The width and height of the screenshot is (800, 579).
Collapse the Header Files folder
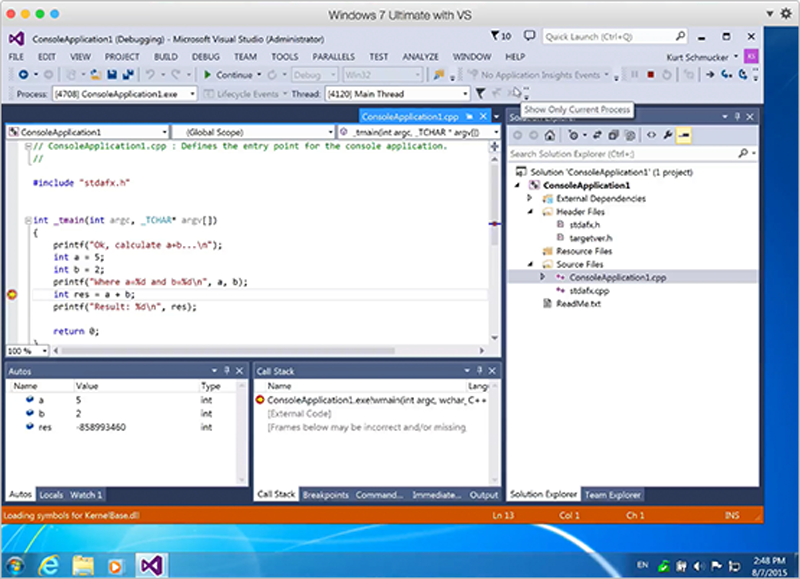click(x=530, y=211)
